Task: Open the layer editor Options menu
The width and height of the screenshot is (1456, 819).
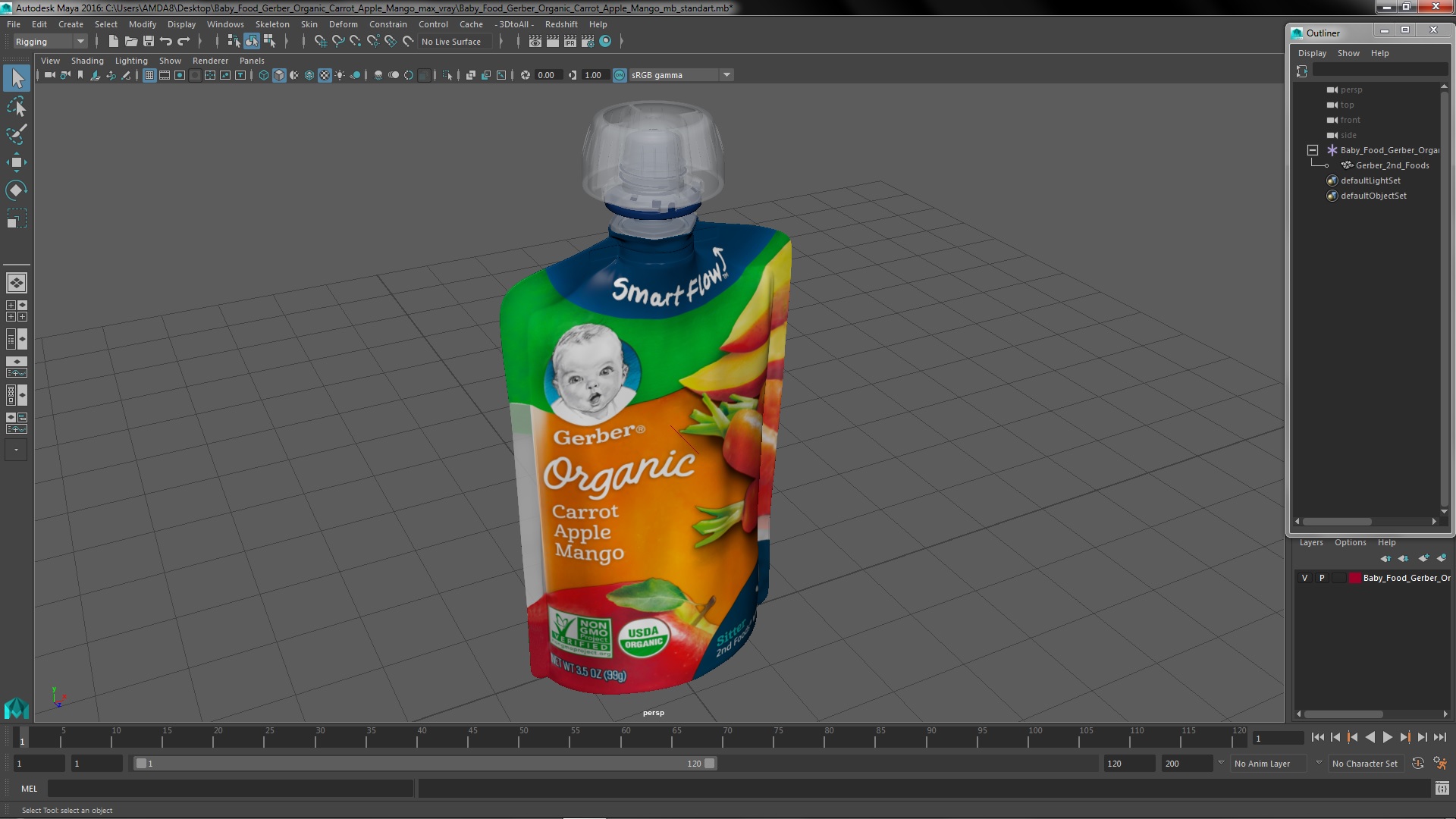Action: (x=1350, y=542)
